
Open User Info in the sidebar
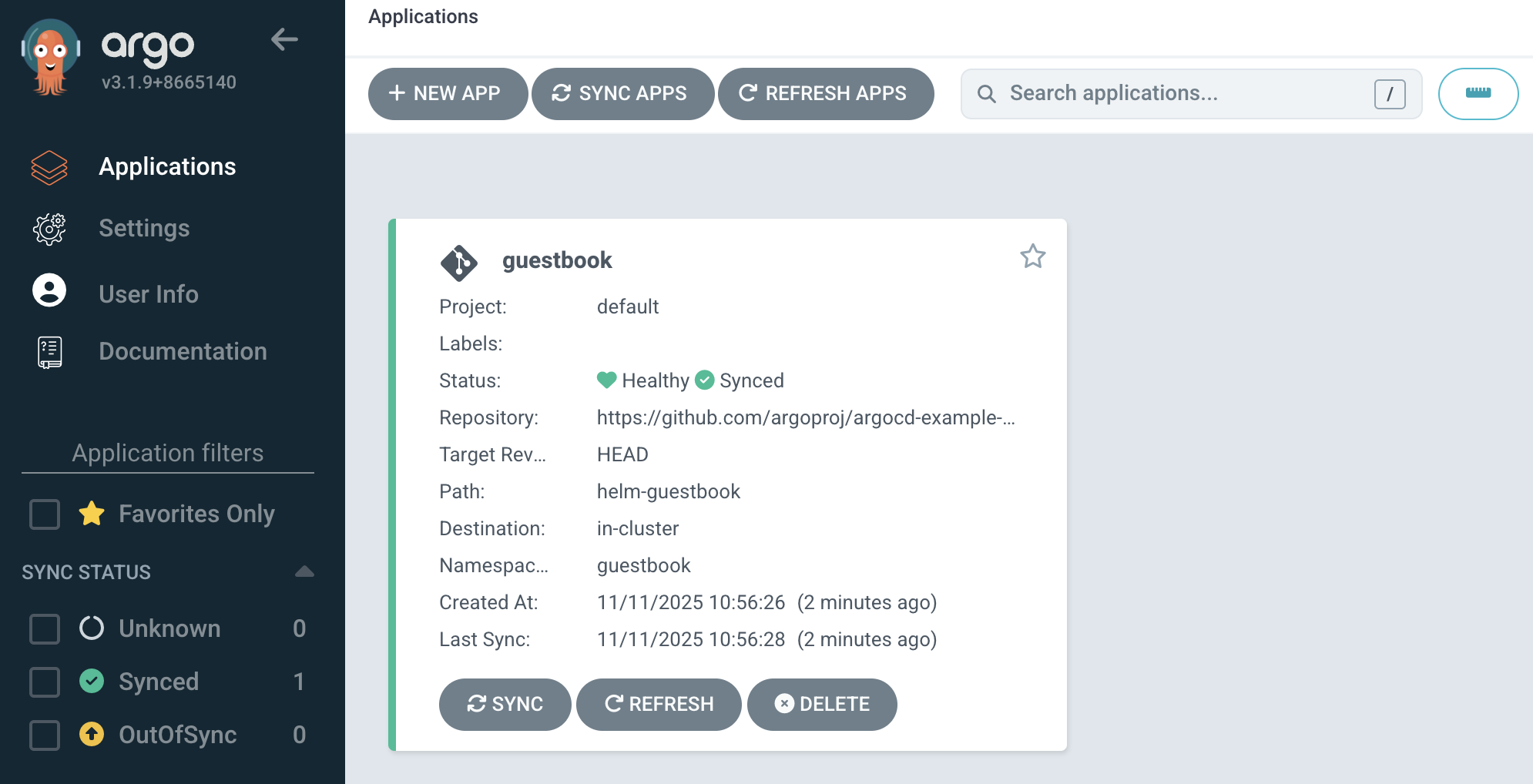pos(149,294)
